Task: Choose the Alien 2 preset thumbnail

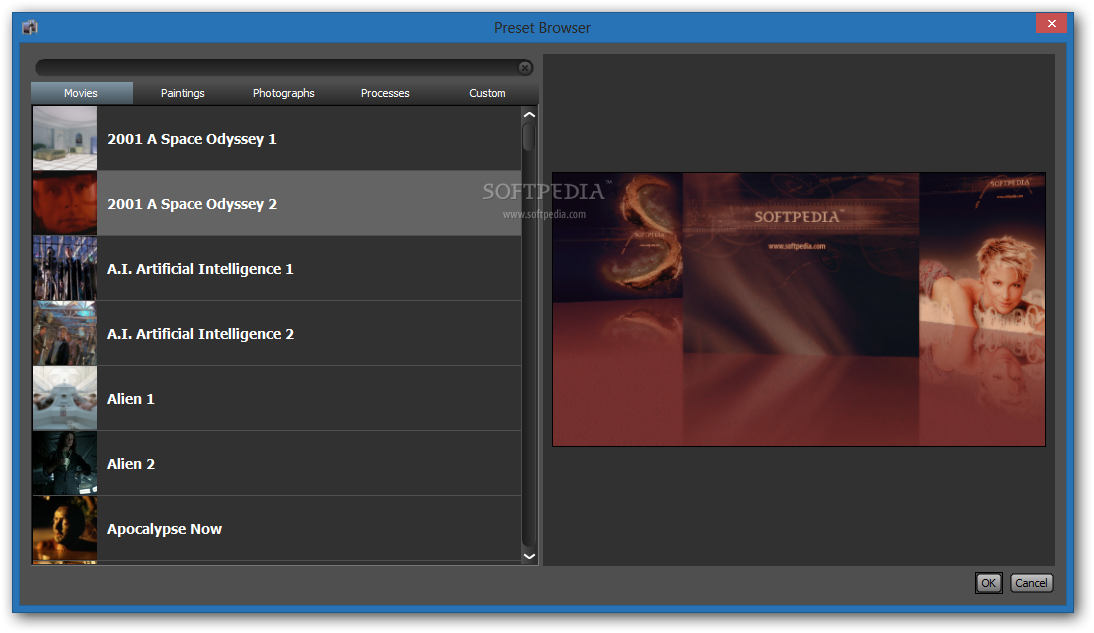Action: point(65,463)
